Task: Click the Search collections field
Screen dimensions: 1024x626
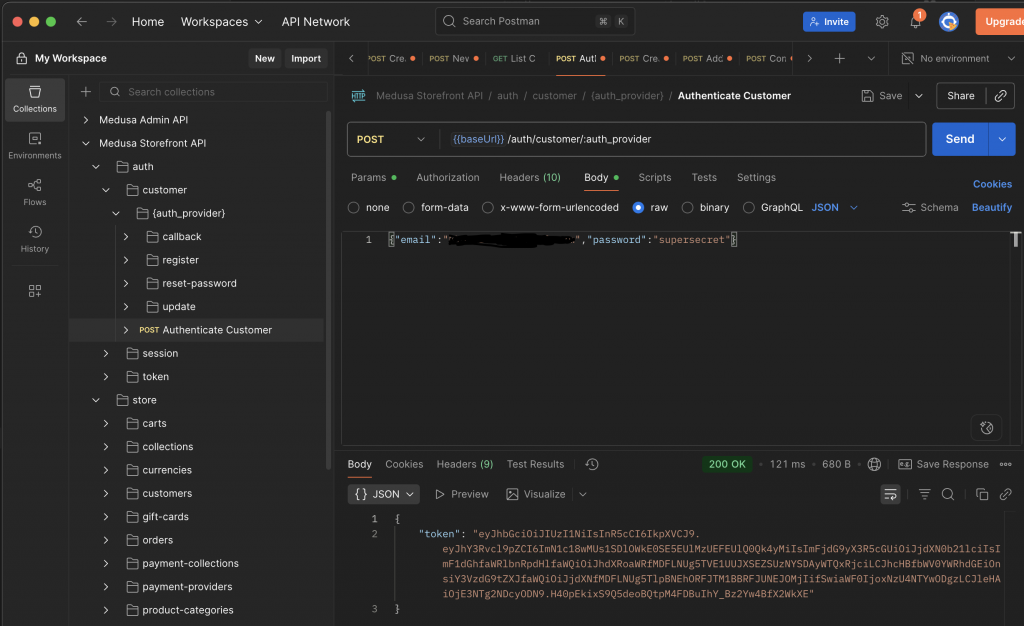Action: tap(214, 92)
